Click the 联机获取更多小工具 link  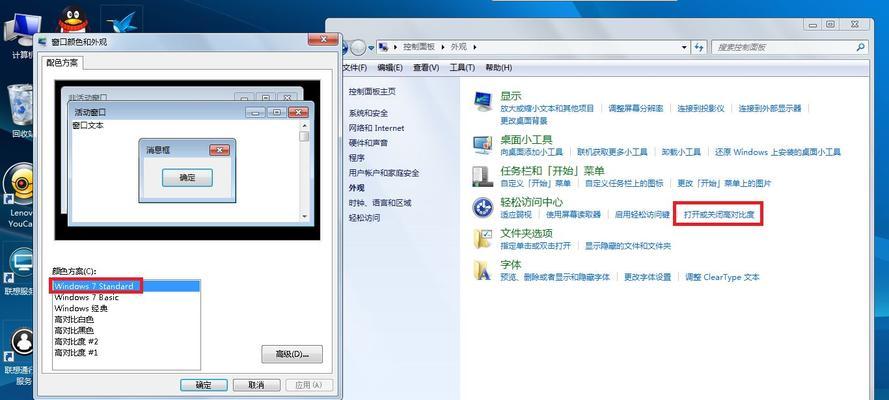[612, 152]
